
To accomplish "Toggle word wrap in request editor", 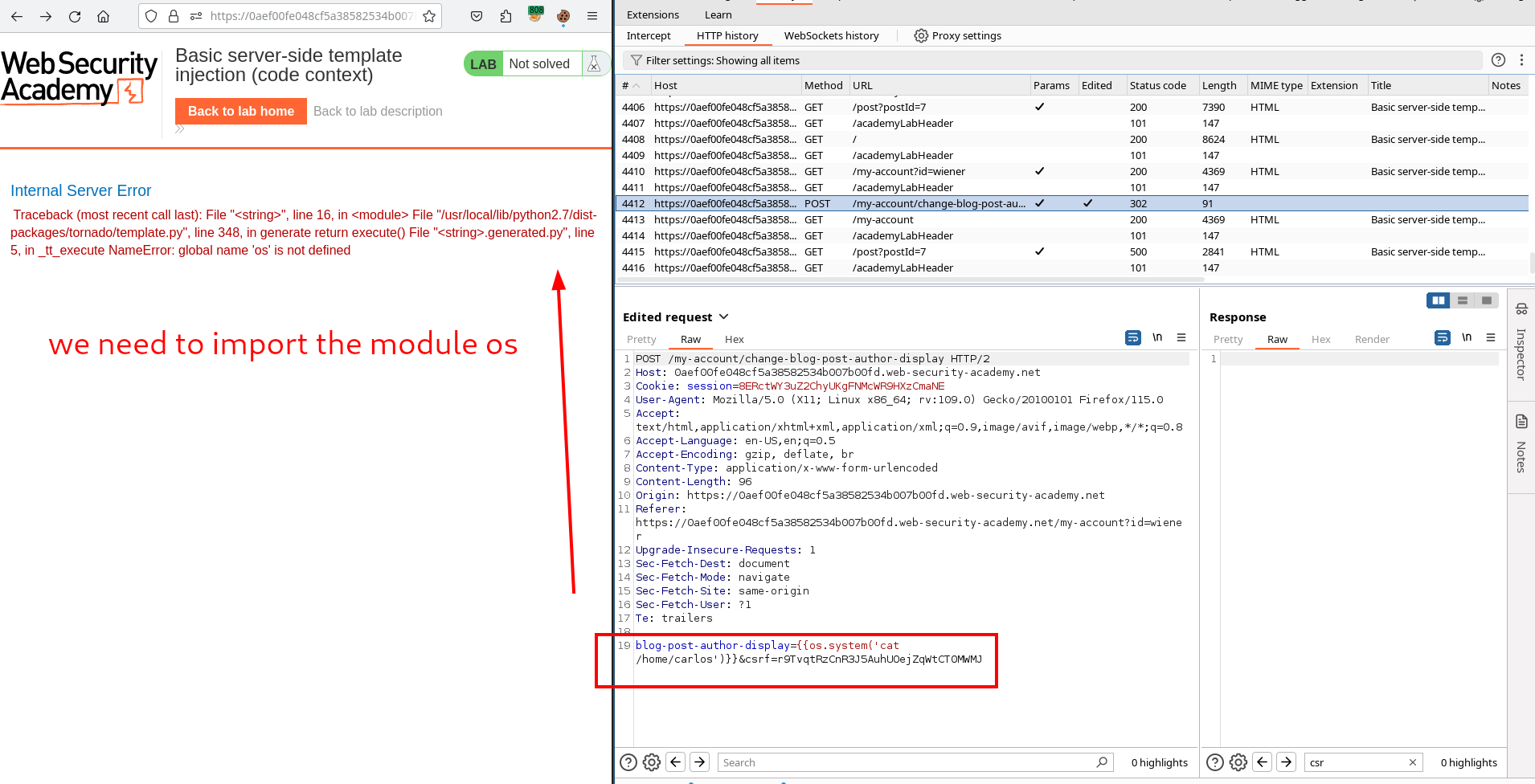I will click(1133, 338).
